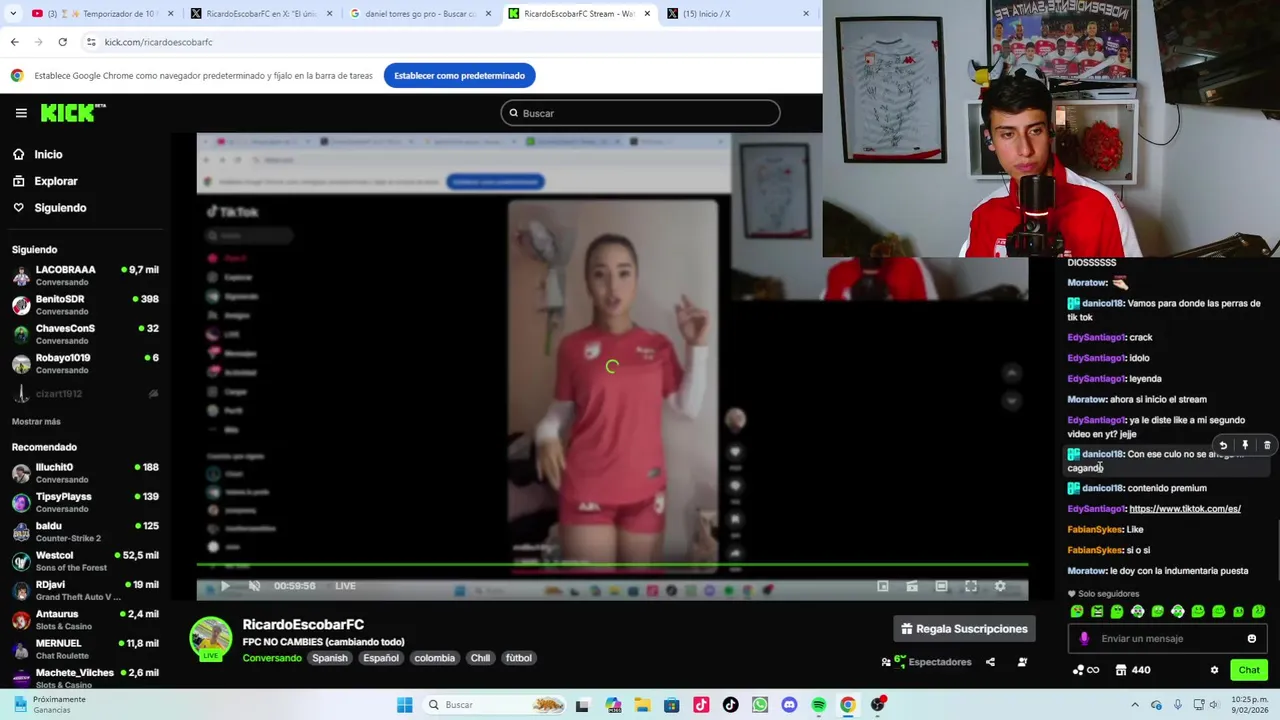
Task: Open Robayo1019 followed channel
Action: [x=85, y=363]
